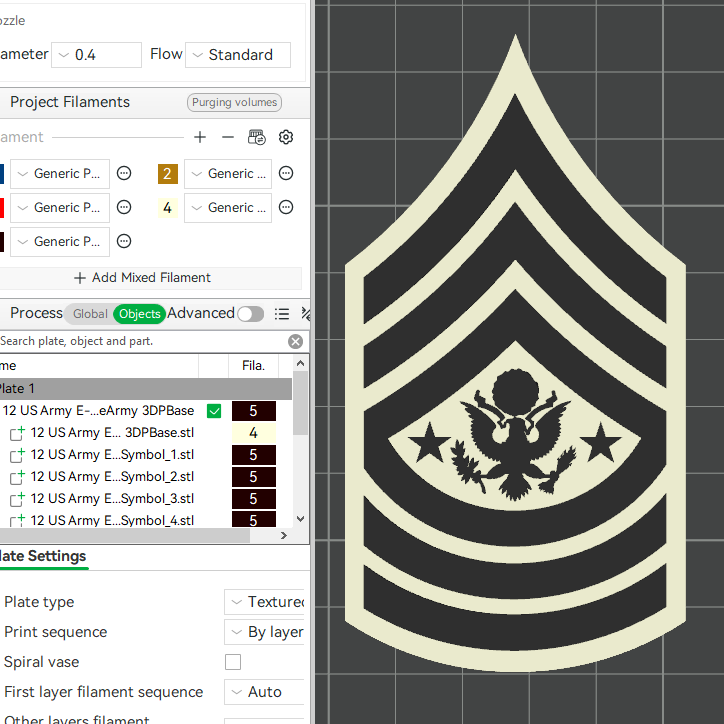Open dark filament Generic P... dropdown
The width and height of the screenshot is (724, 724).
pos(60,241)
